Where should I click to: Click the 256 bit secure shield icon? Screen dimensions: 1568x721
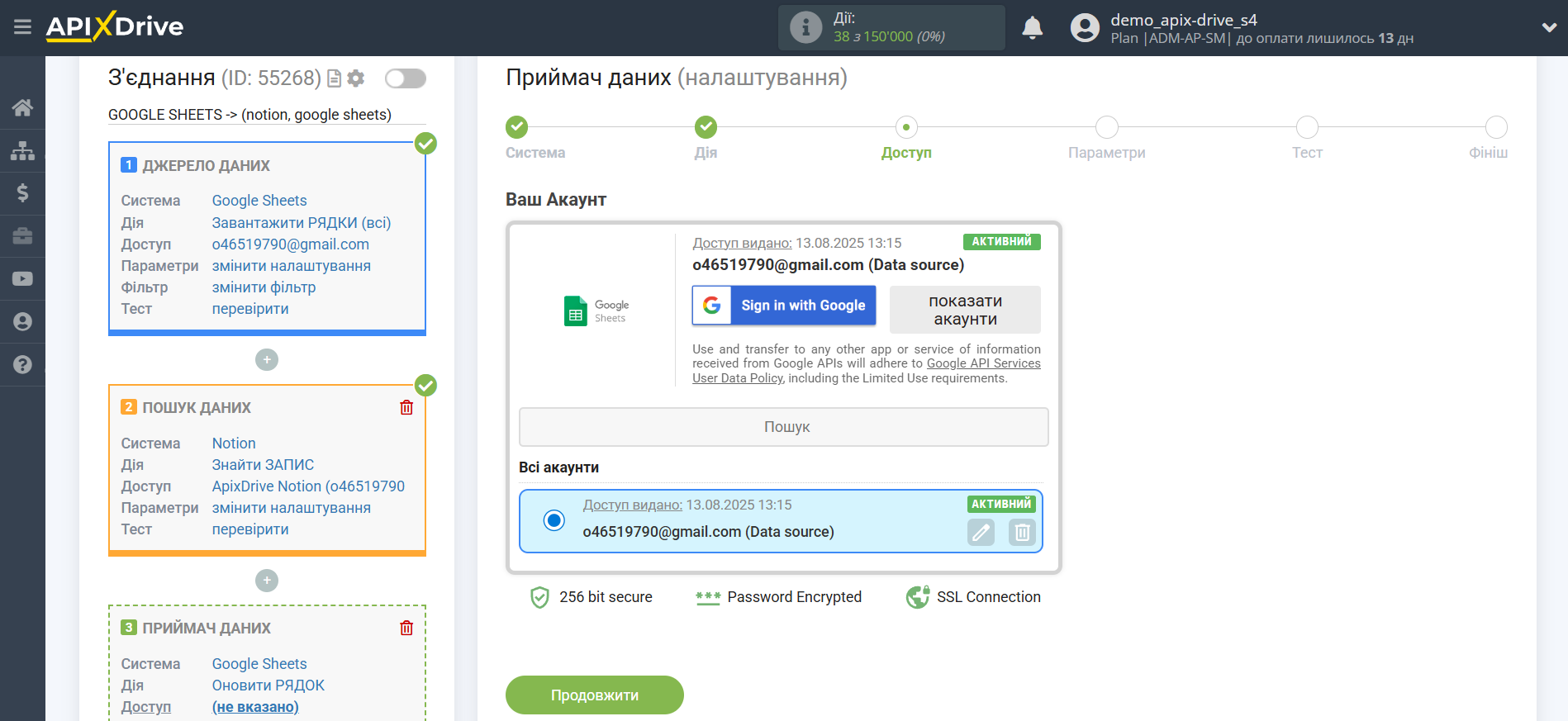(539, 597)
